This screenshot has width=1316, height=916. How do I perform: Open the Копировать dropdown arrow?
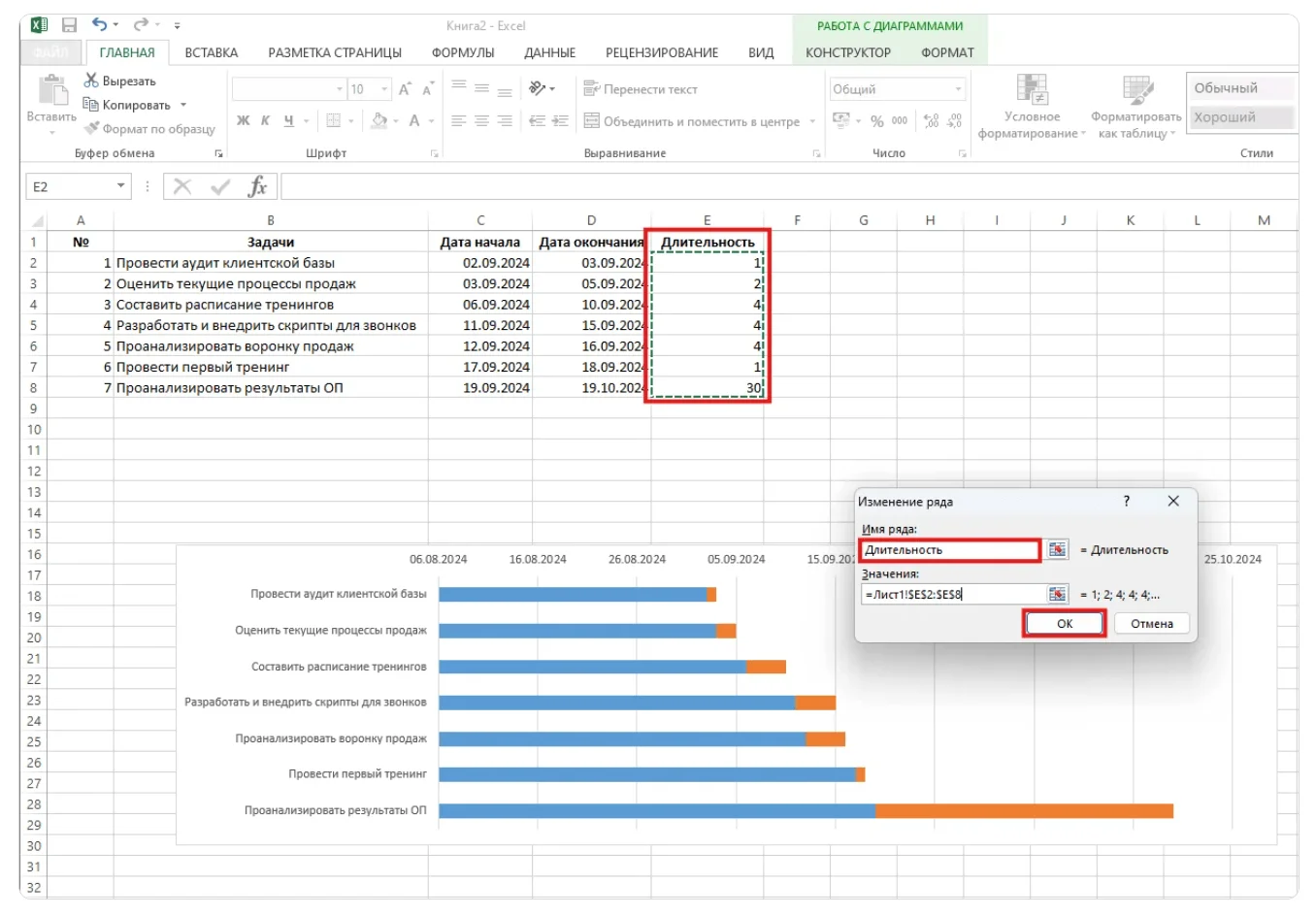tap(183, 105)
